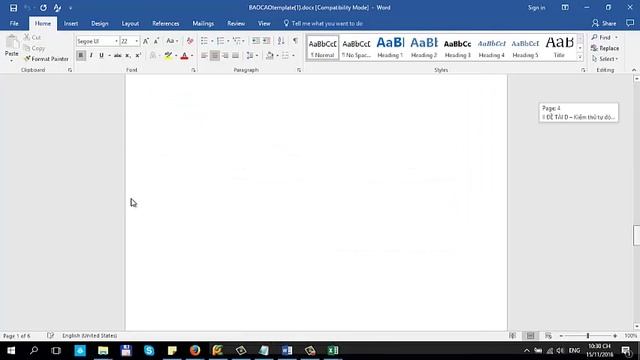The width and height of the screenshot is (640, 360).
Task: Click the Multilevel list icon
Action: coord(237,41)
